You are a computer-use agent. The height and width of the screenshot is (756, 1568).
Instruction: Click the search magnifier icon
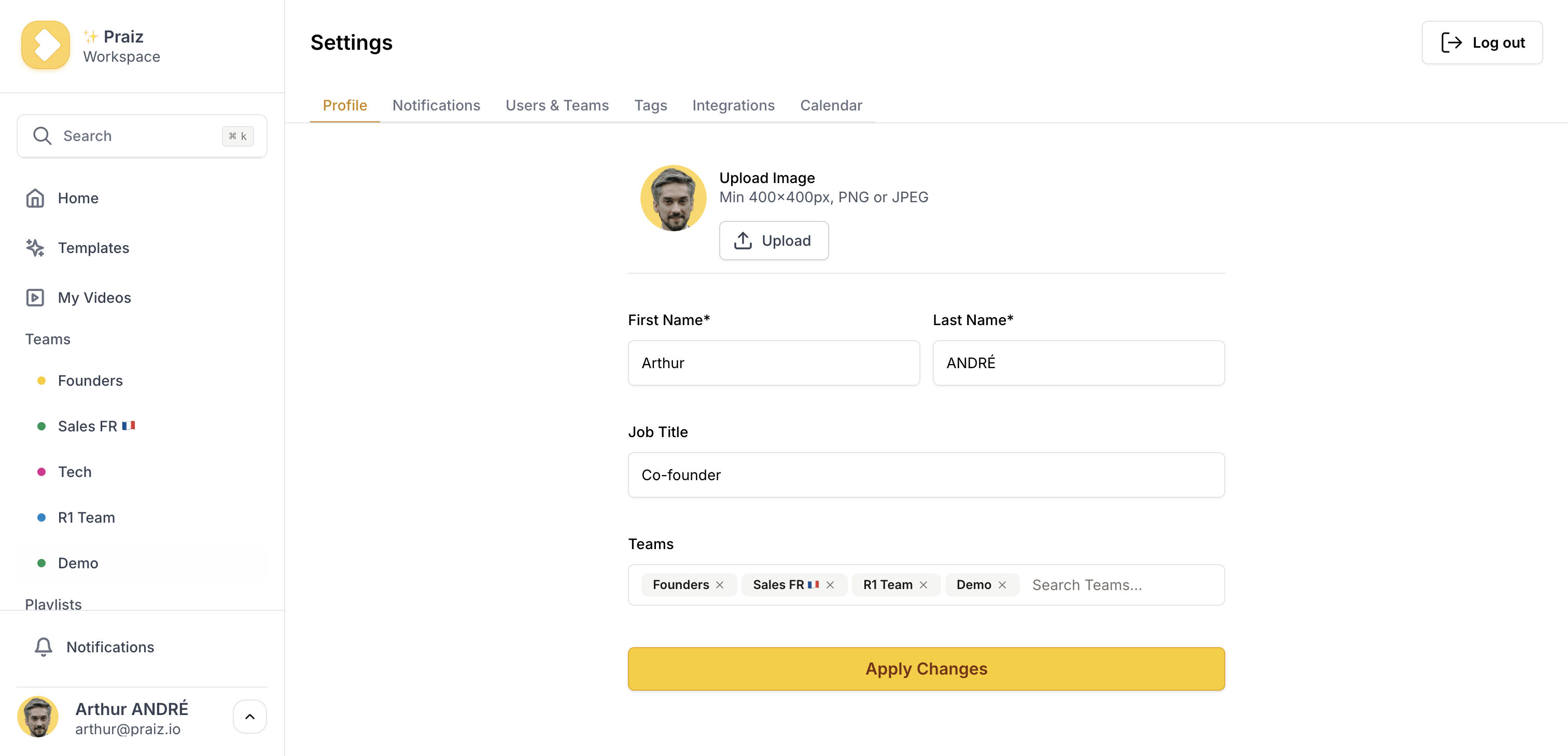42,136
